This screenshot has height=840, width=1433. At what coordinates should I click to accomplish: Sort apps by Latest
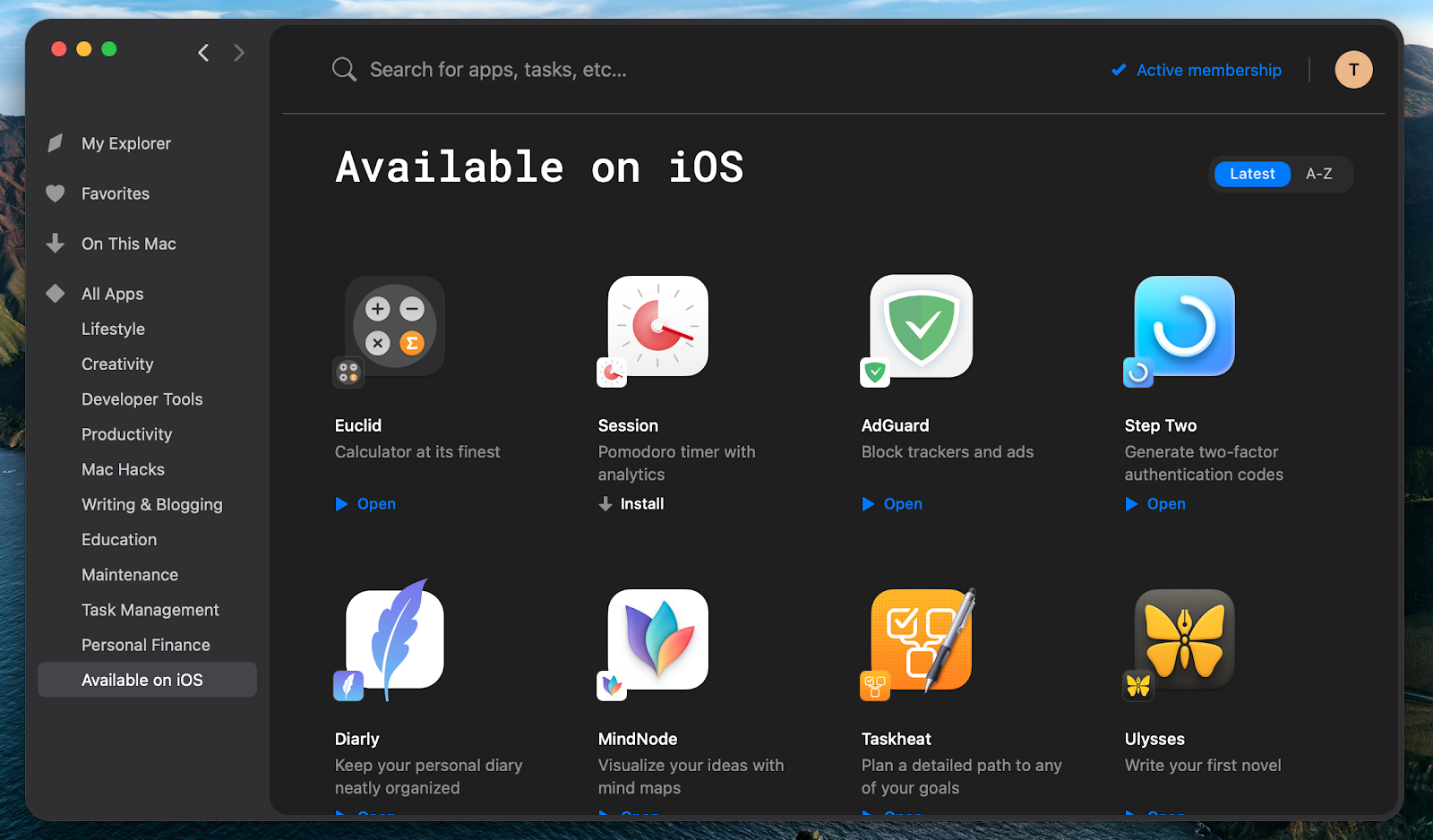(x=1252, y=174)
